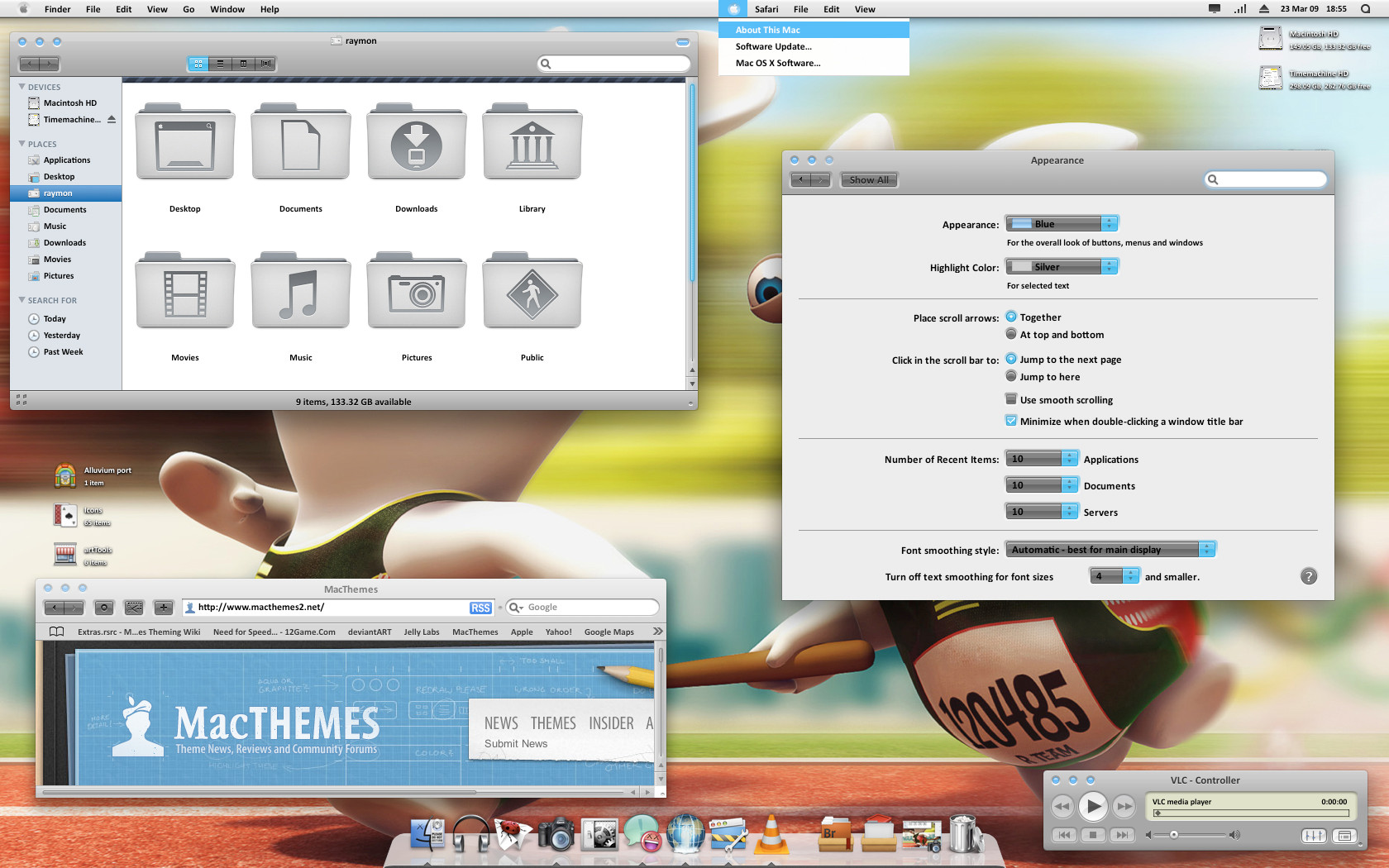
Task: Open the Adobe Bridge stack in Dock
Action: point(834,834)
